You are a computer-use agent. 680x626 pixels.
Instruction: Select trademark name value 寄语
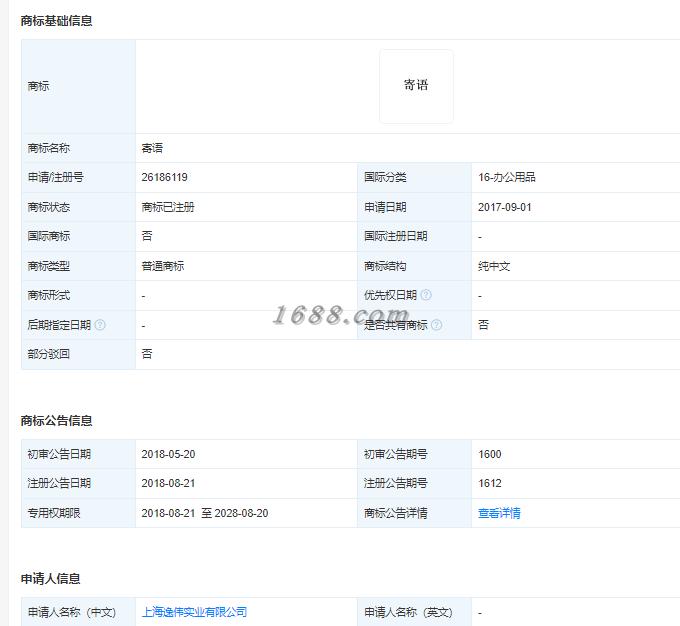click(x=152, y=148)
